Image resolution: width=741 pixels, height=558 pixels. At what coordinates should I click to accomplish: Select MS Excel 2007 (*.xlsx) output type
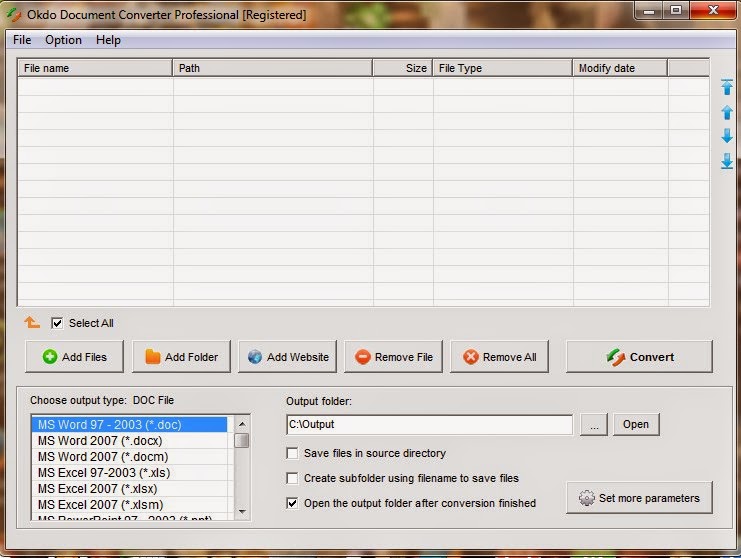tap(129, 489)
